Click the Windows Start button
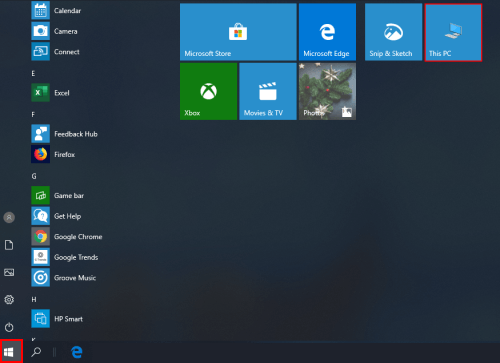Screen dimensions: 500x363 [x=11, y=351]
